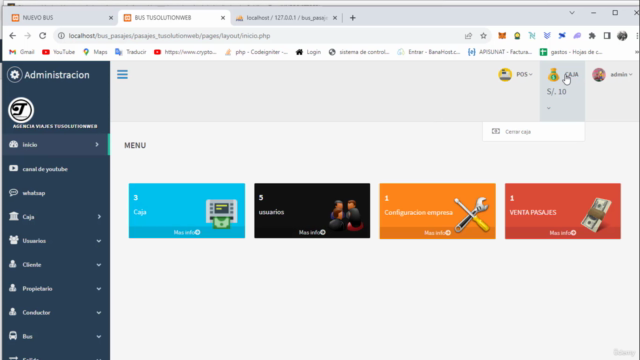Reload the current page

coord(42,36)
